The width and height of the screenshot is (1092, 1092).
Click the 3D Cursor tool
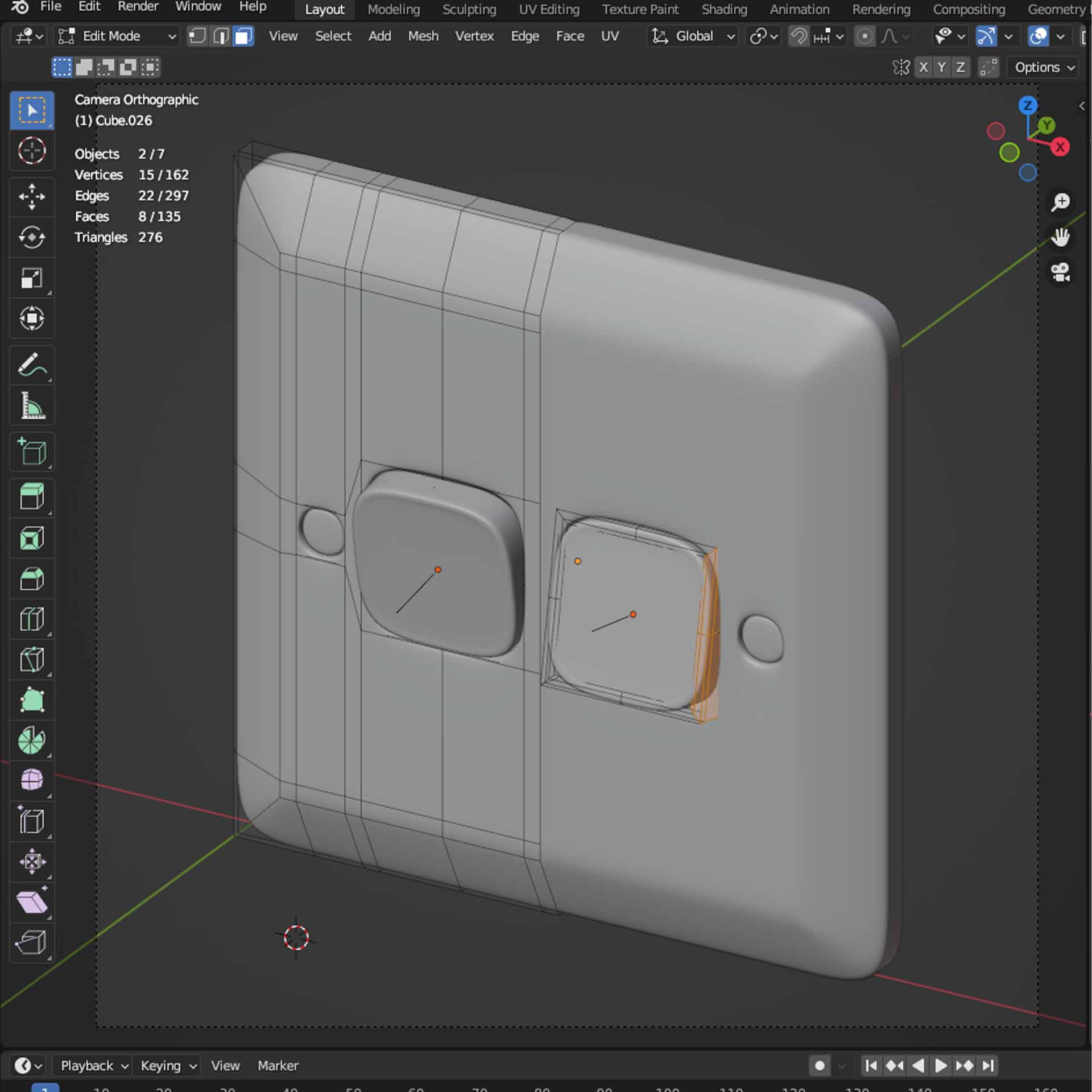[32, 151]
